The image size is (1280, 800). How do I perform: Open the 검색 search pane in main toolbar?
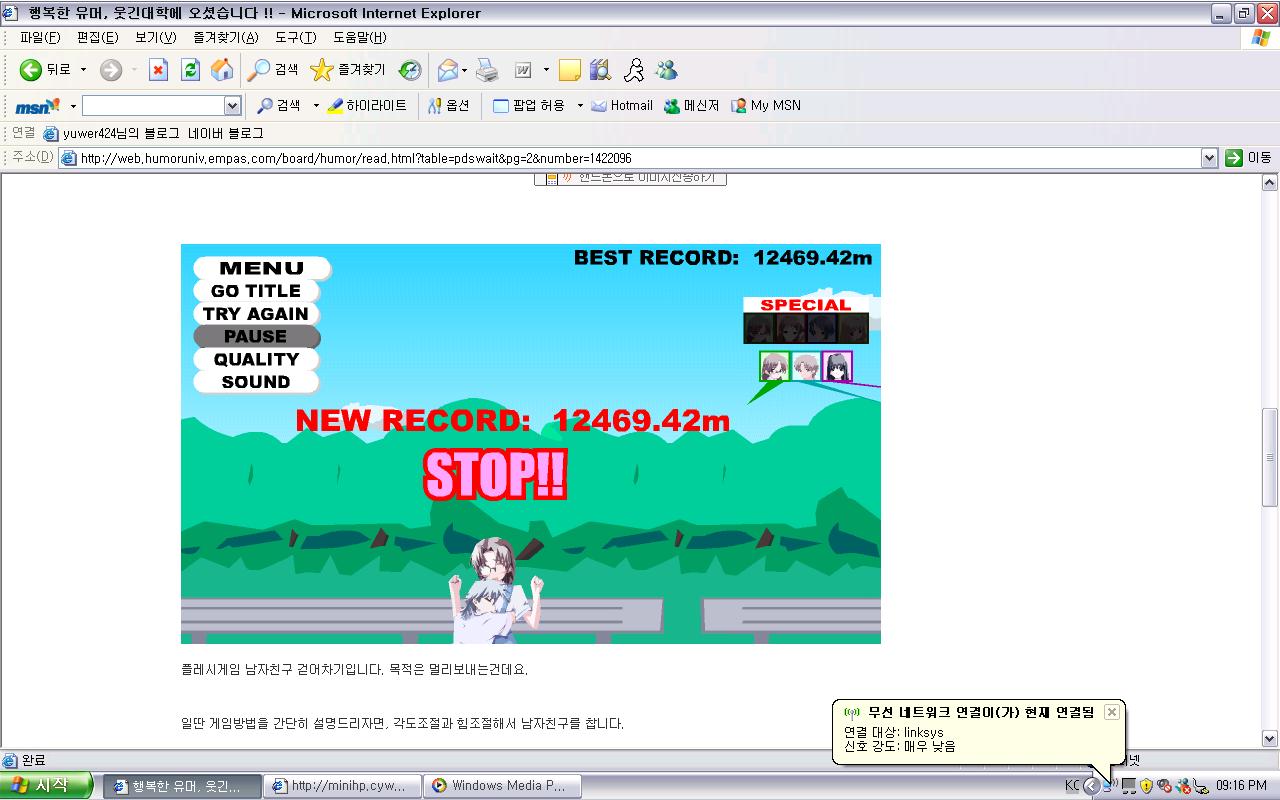click(x=274, y=70)
